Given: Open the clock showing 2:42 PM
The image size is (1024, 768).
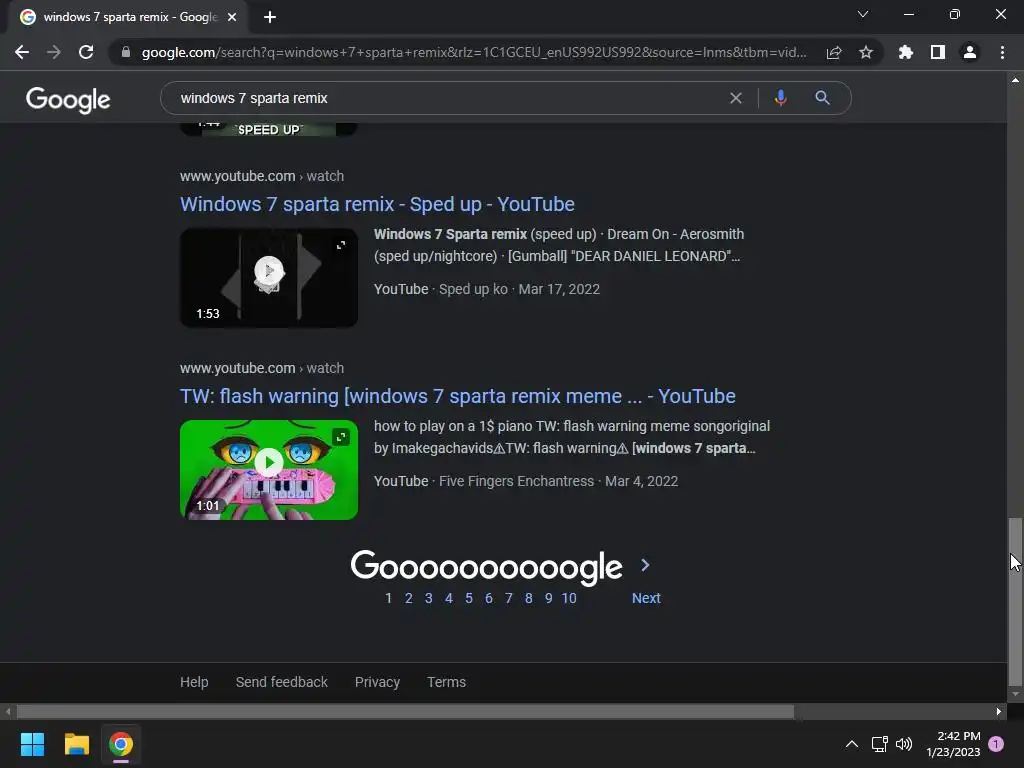Looking at the screenshot, I should pyautogui.click(x=953, y=744).
